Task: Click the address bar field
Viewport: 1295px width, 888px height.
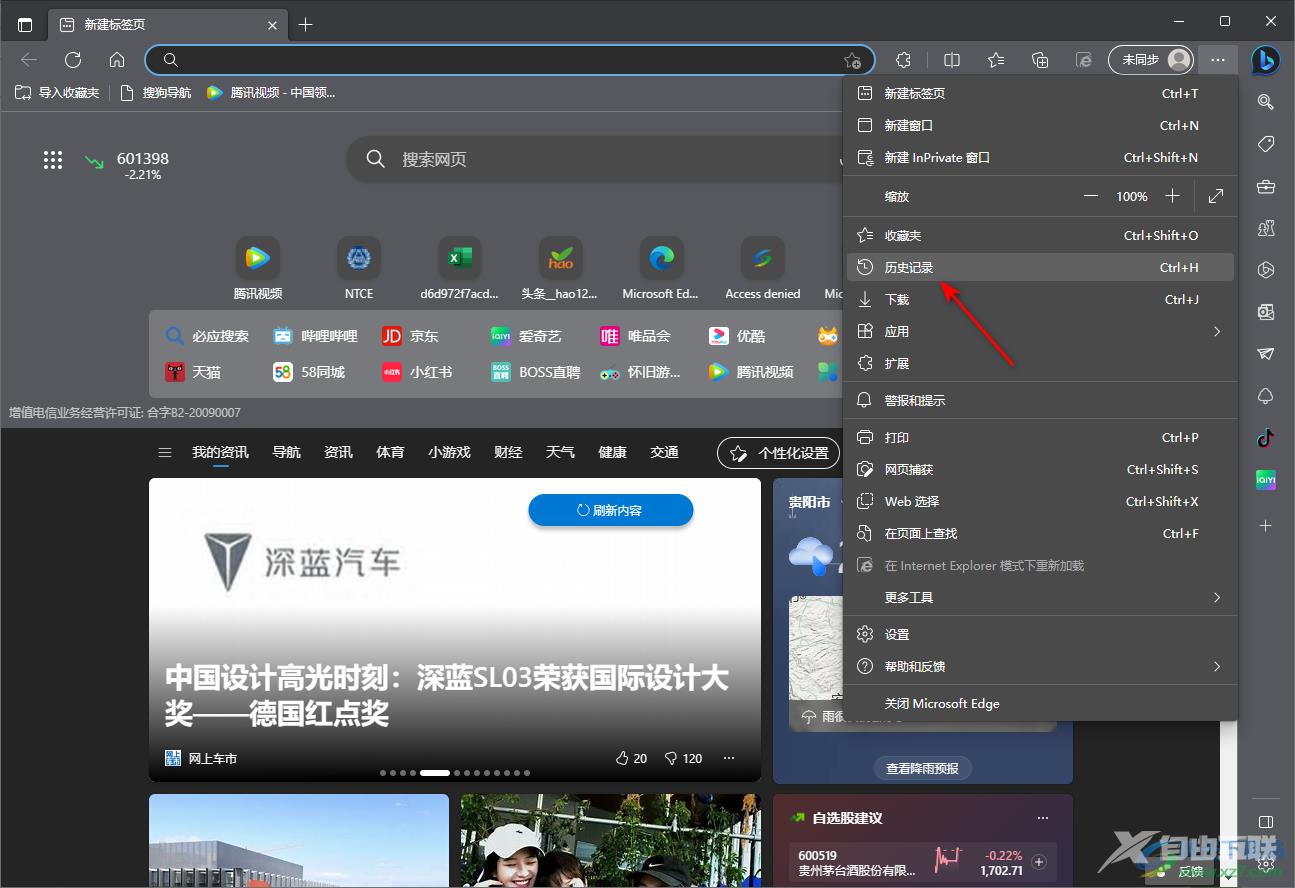Action: point(510,60)
